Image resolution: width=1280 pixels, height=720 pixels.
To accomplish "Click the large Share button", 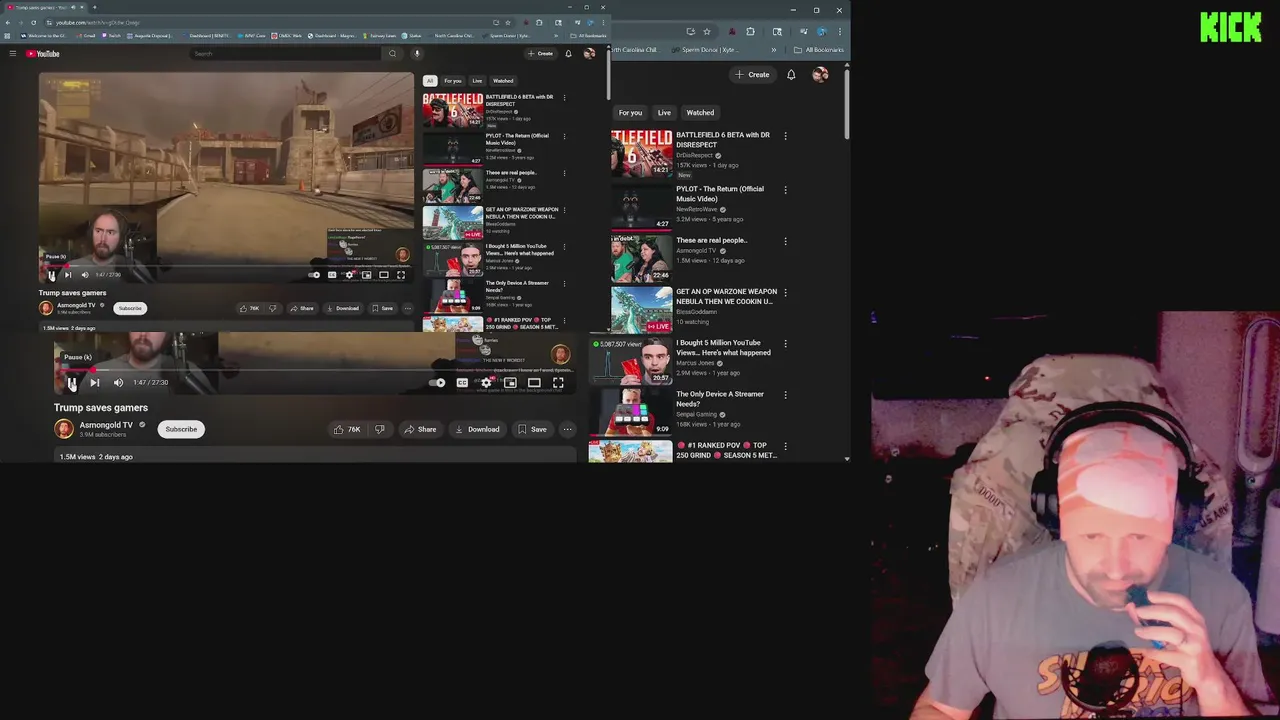I will tap(420, 429).
